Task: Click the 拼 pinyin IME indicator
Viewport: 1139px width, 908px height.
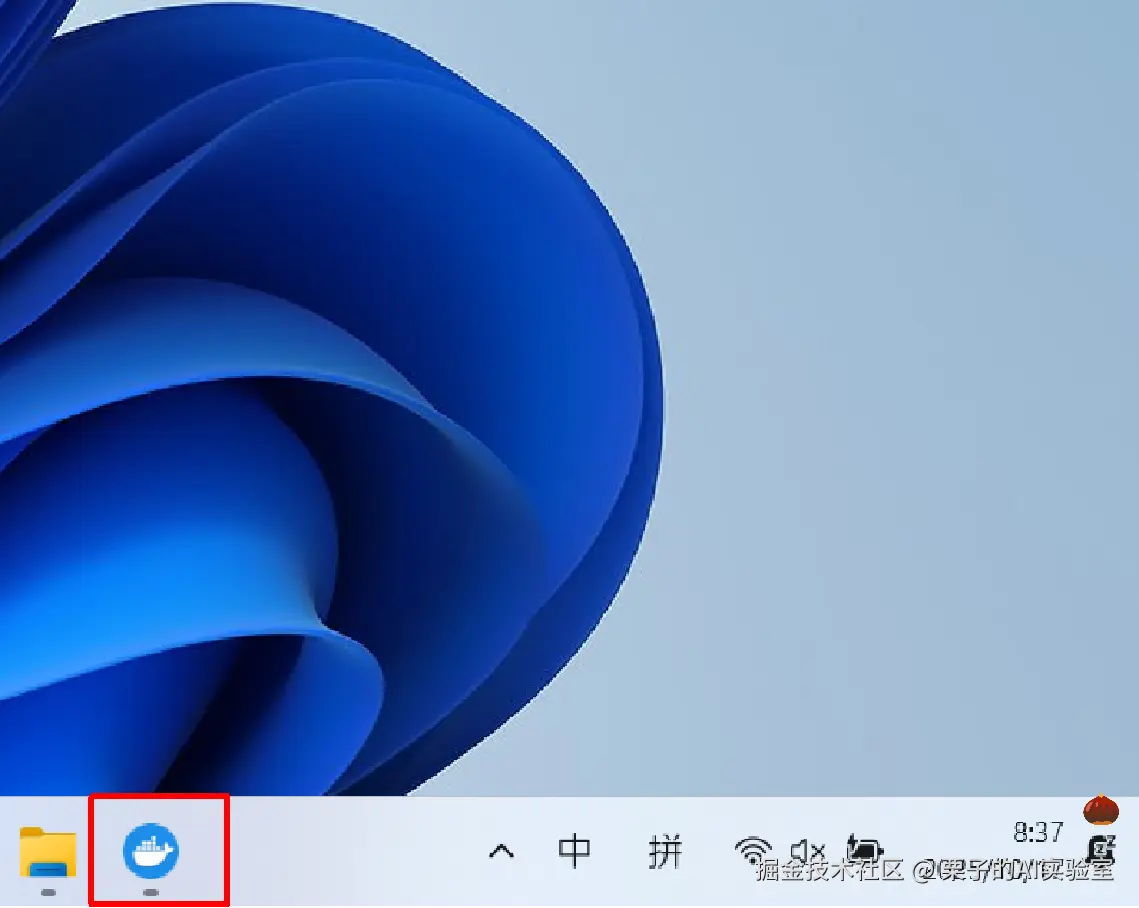Action: click(x=665, y=851)
